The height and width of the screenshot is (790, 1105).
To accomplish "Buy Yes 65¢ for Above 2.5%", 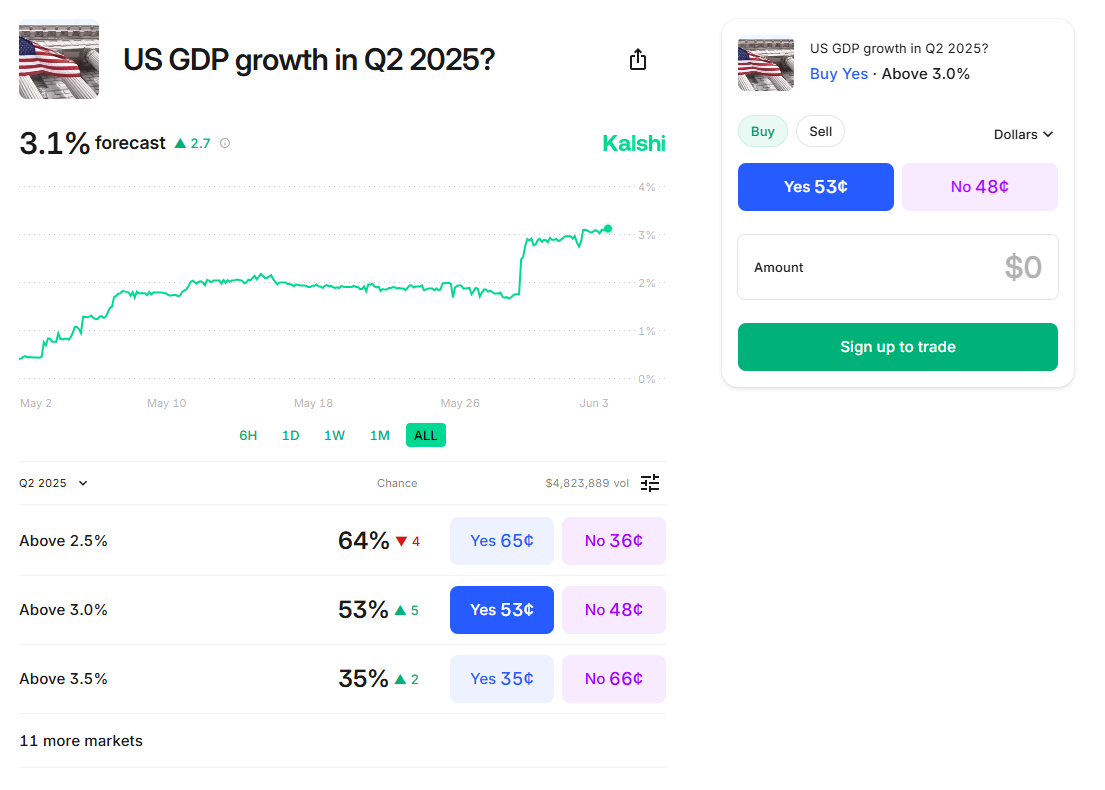I will coord(502,541).
